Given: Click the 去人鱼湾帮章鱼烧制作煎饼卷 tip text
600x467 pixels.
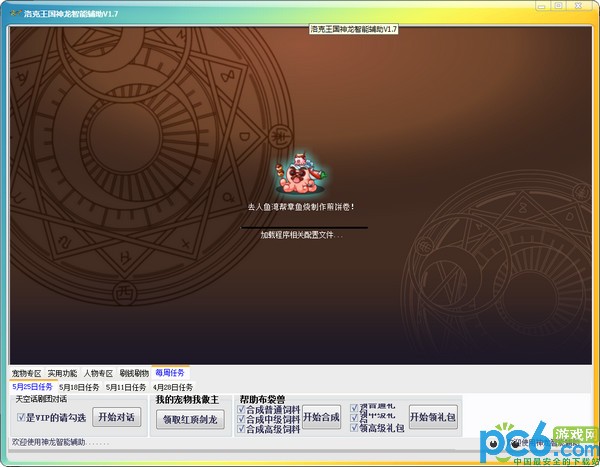Looking at the screenshot, I should 301,207.
